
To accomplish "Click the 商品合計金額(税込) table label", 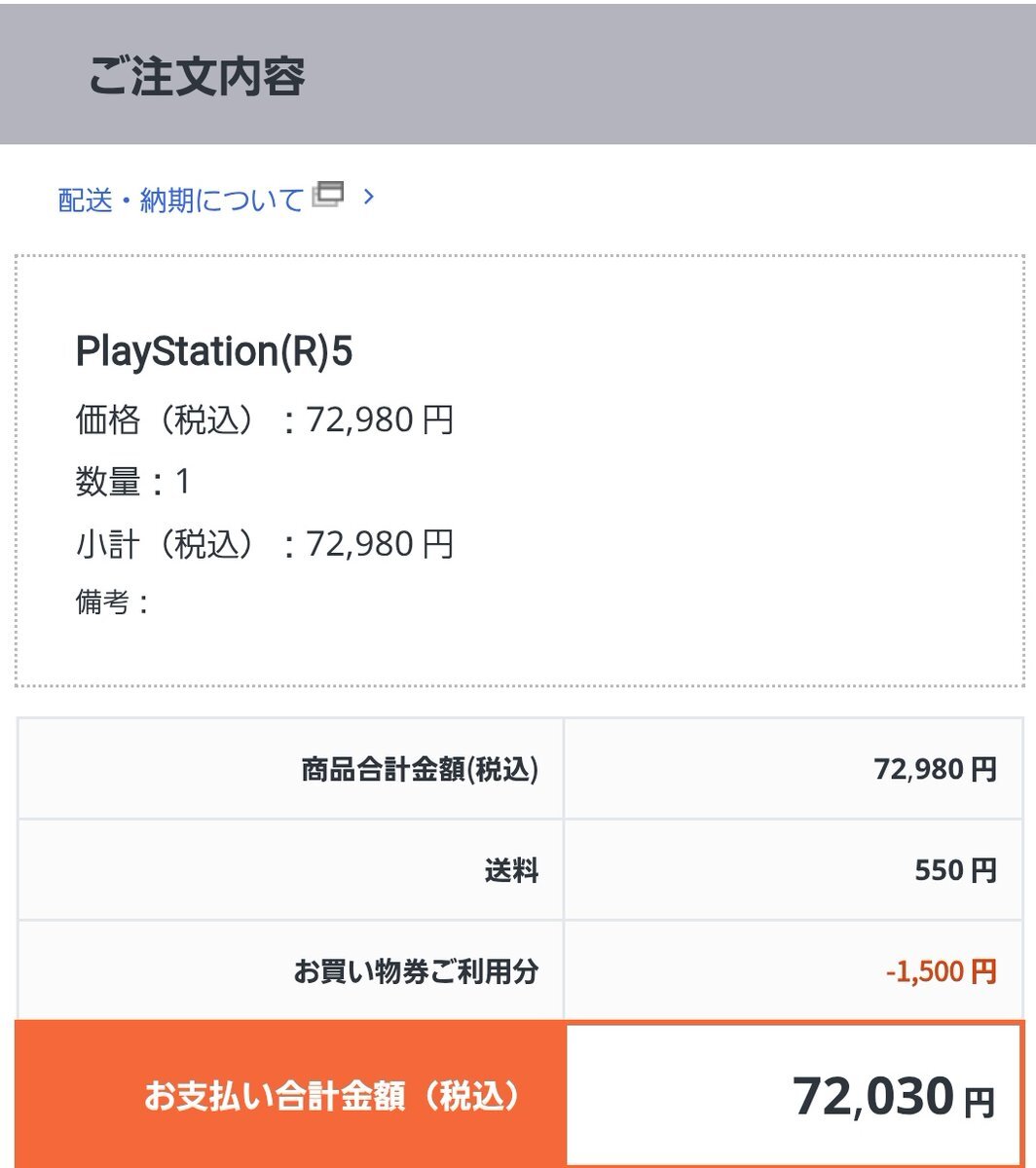I will 420,770.
